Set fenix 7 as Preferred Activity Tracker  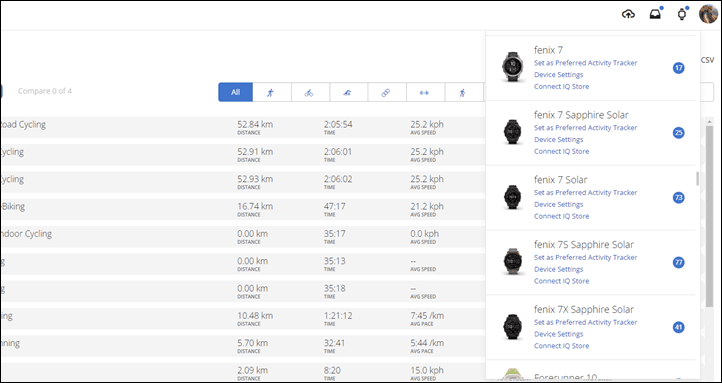tap(585, 63)
